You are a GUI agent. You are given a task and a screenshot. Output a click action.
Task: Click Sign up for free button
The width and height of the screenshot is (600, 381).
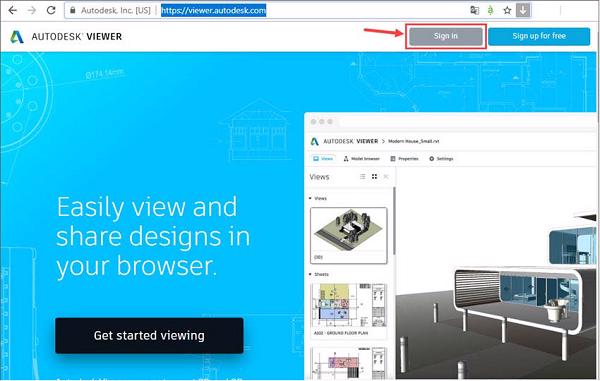tap(539, 36)
